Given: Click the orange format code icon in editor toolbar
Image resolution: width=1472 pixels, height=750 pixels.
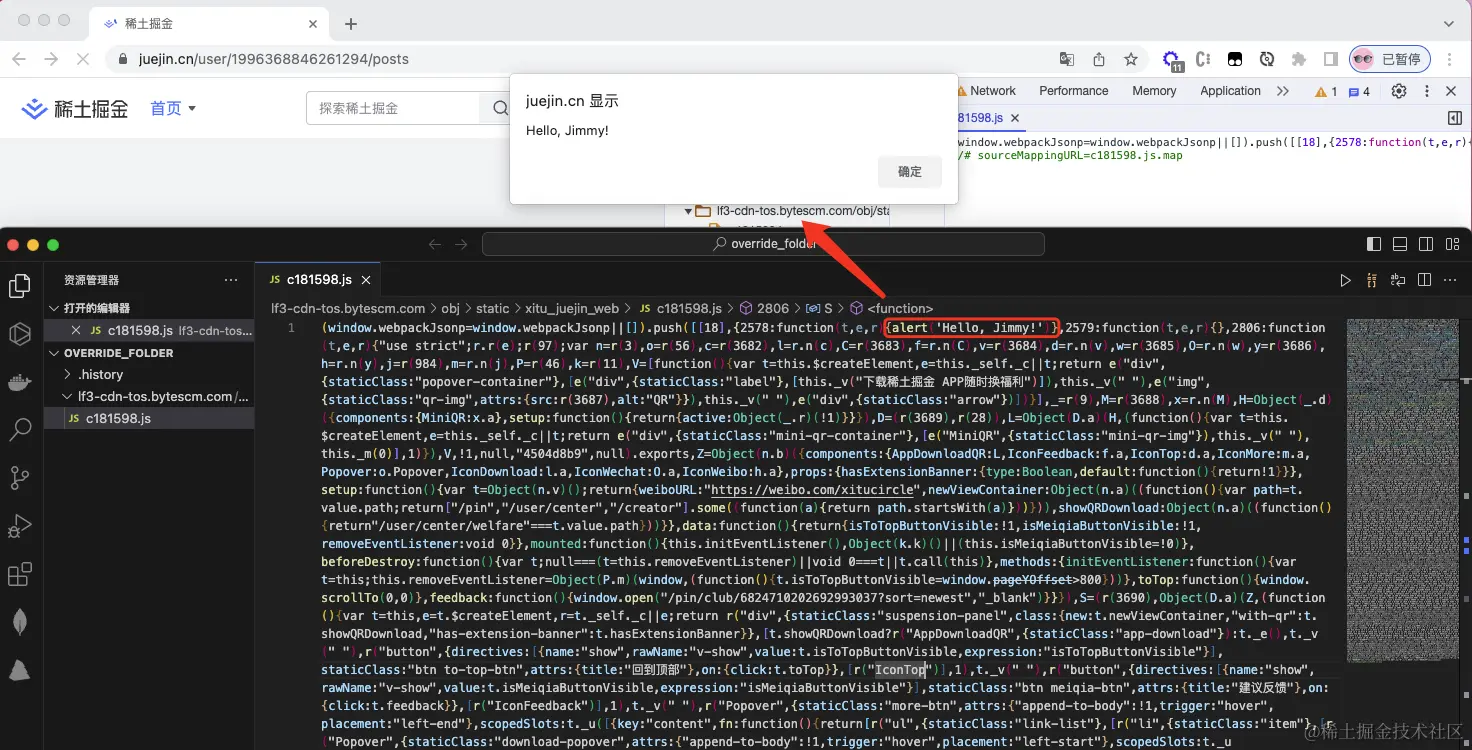Looking at the screenshot, I should coord(1372,280).
